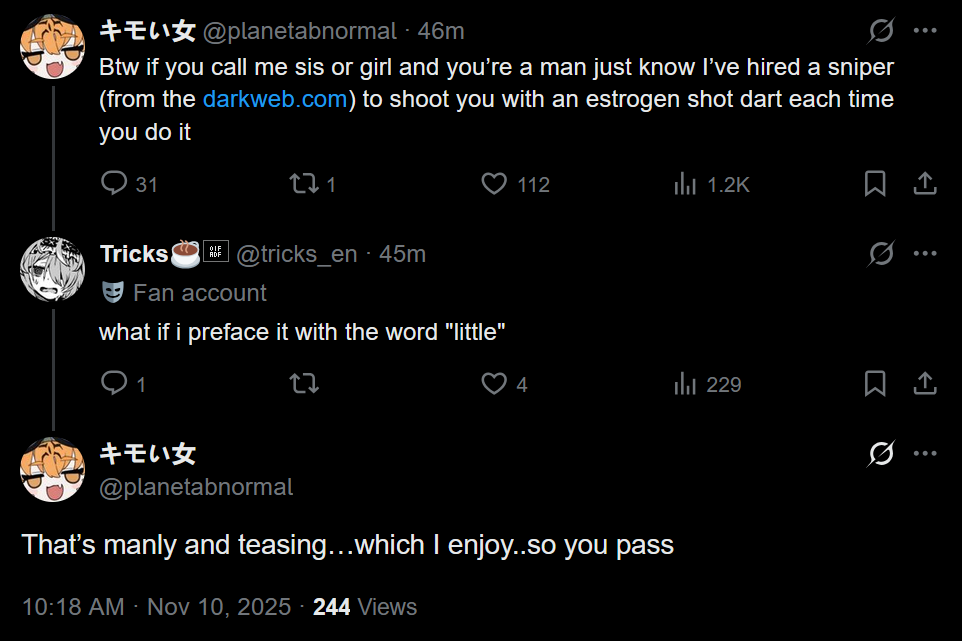Image resolution: width=962 pixels, height=641 pixels.
Task: Click the @planetabnormal handle on main tweet
Action: [x=196, y=487]
